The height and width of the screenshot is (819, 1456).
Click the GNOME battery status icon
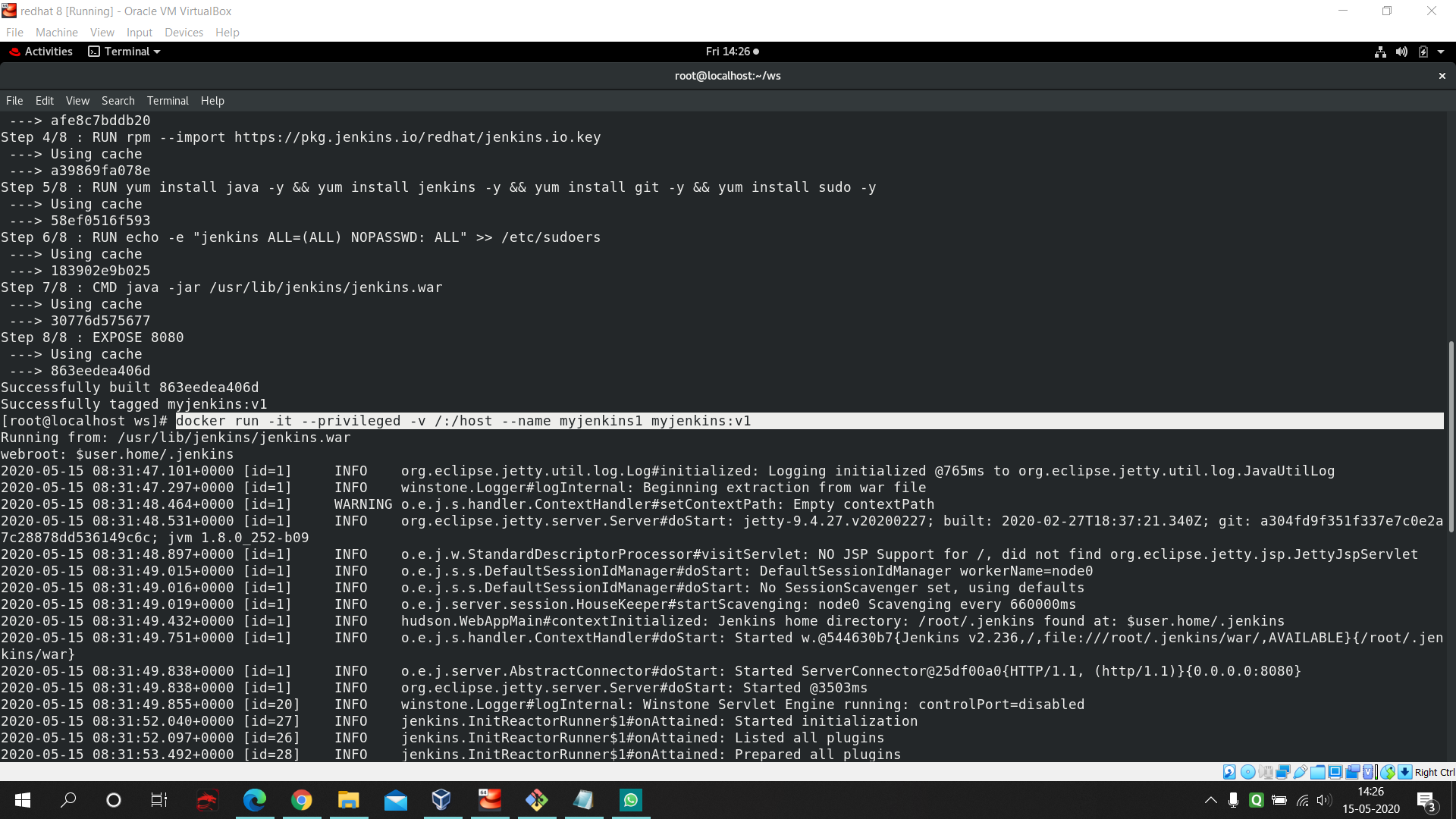[1423, 52]
